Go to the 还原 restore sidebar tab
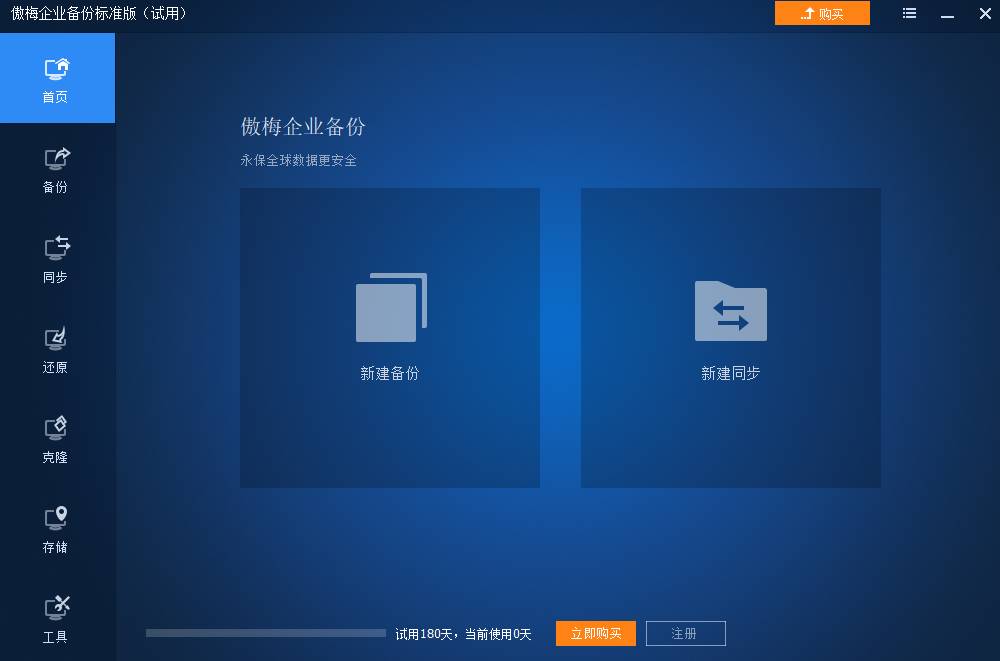1000x661 pixels. [57, 350]
